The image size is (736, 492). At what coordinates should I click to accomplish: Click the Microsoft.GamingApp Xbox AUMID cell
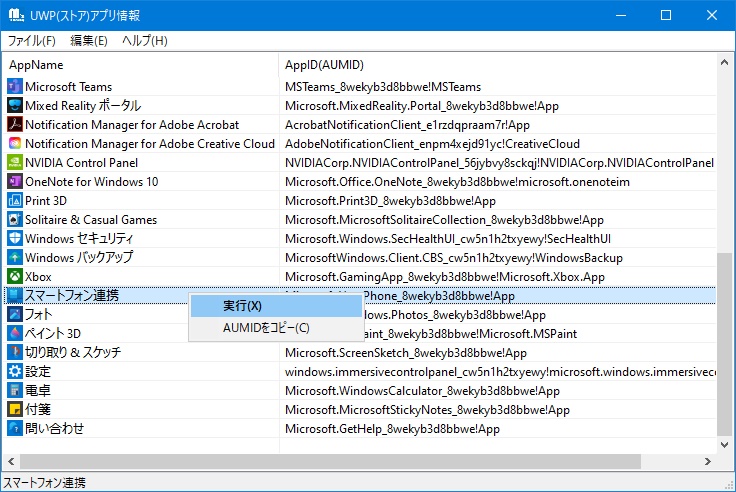445,277
